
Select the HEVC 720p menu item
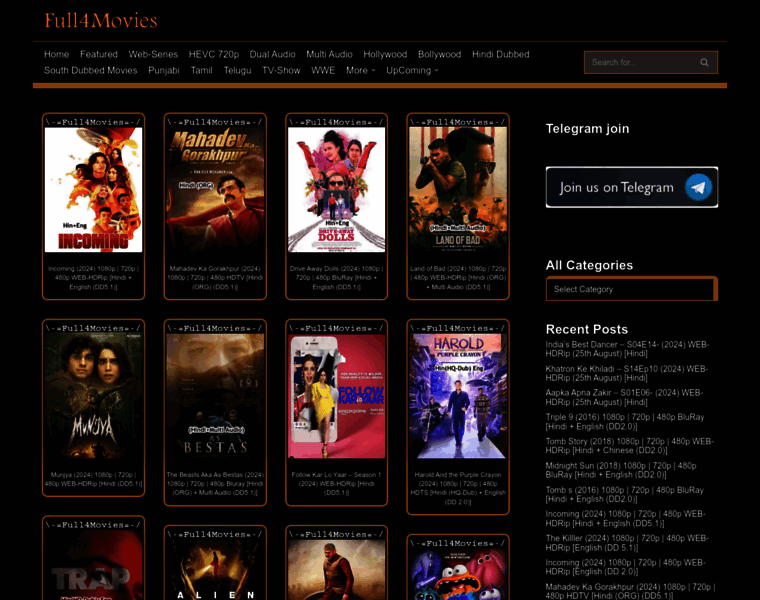pos(214,54)
